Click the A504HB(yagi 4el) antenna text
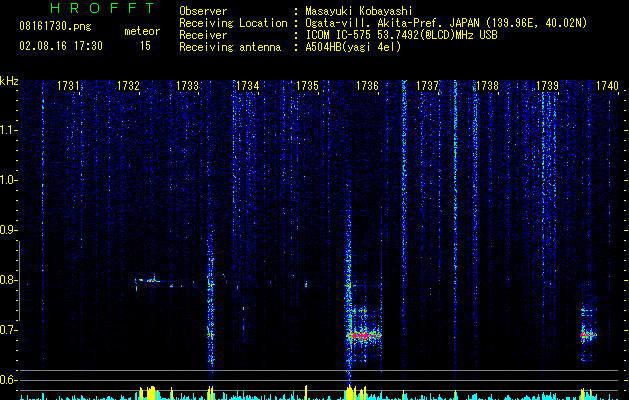This screenshot has height=400, width=629. [353, 47]
